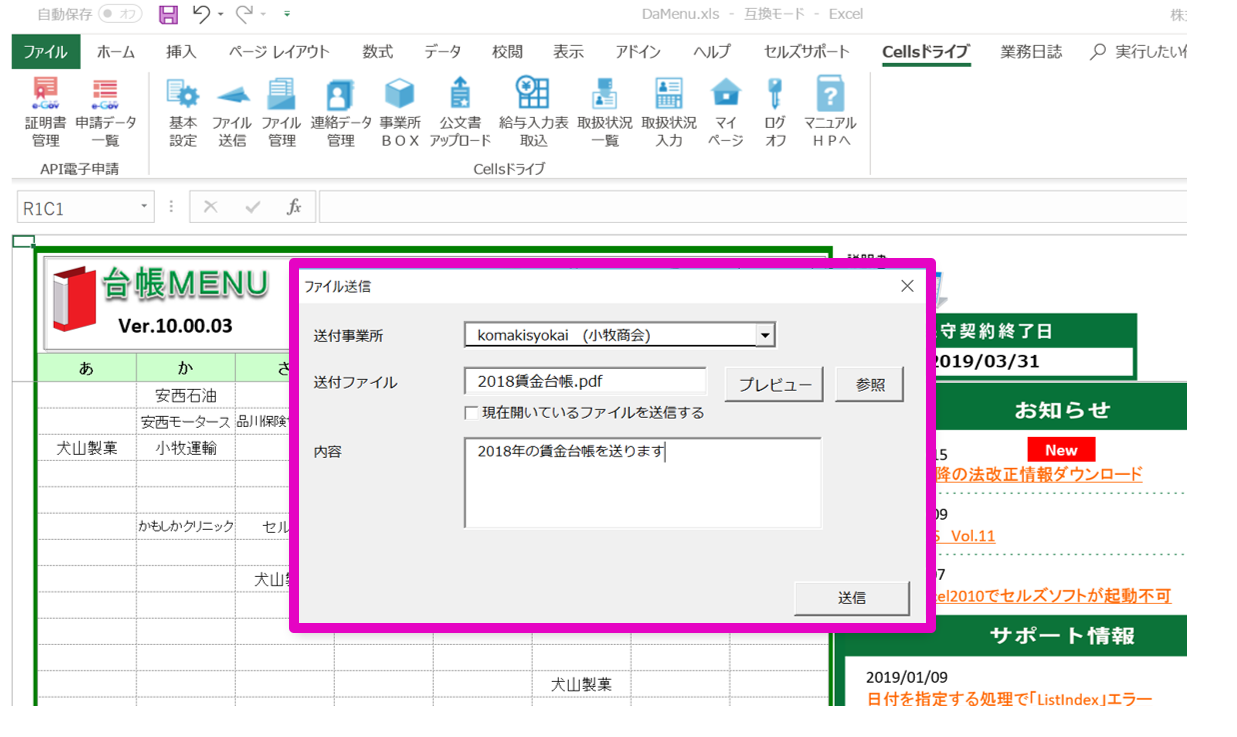This screenshot has height=737, width=1237.
Task: Click the かもしかクリニック cell
Action: coord(186,526)
